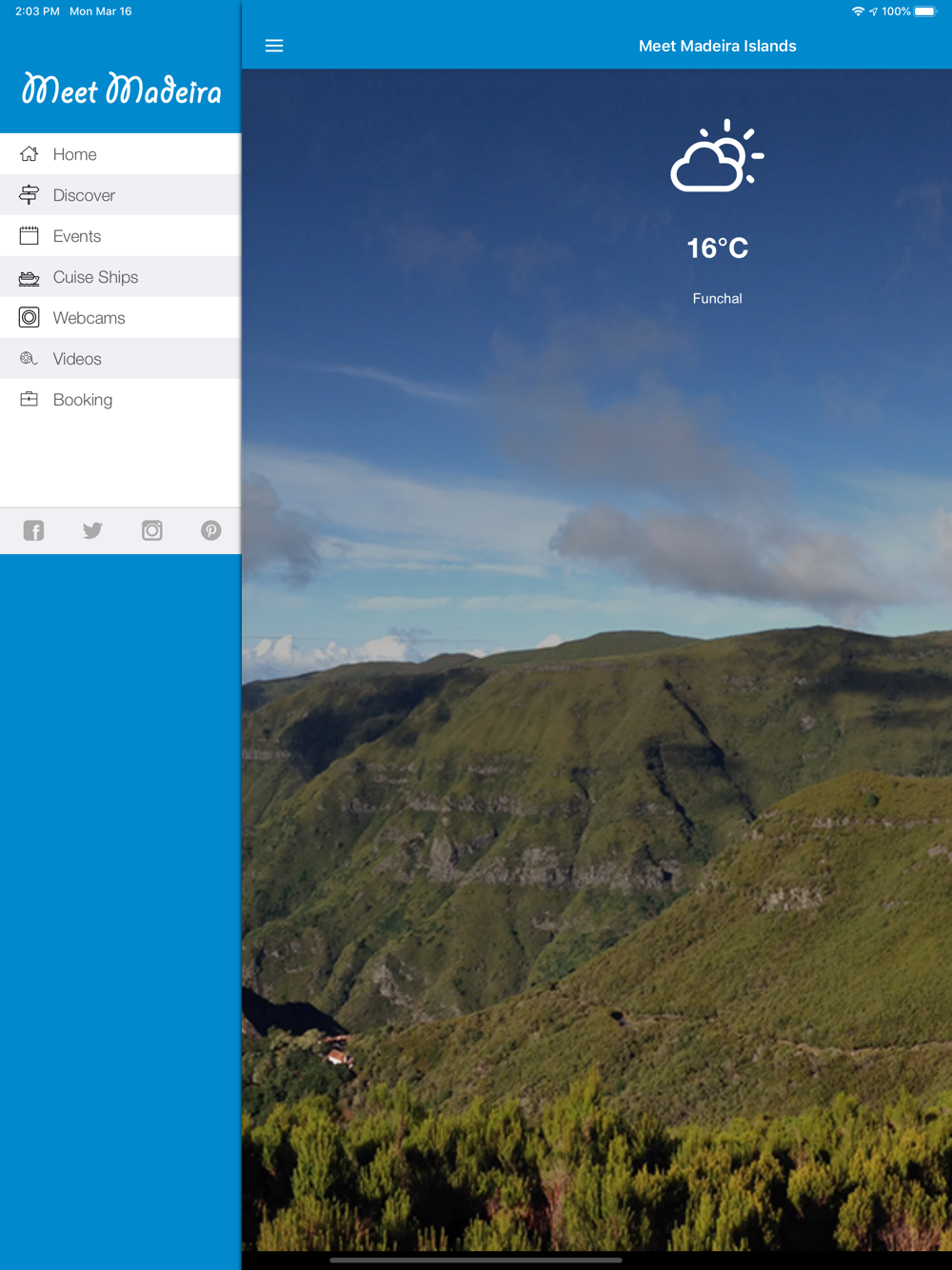Image resolution: width=952 pixels, height=1270 pixels.
Task: Open the Twitter social link
Action: [92, 530]
